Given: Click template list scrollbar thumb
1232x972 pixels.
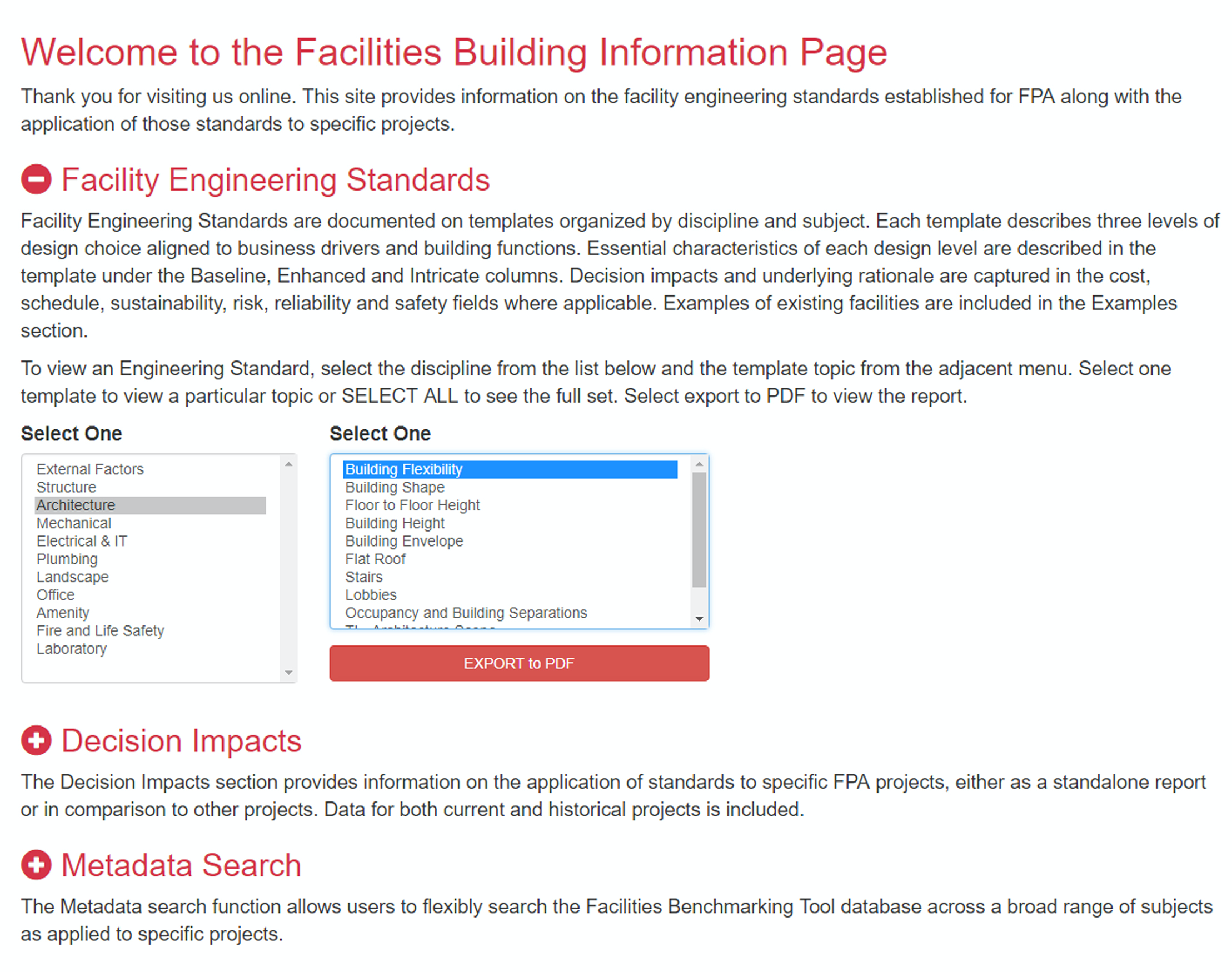Looking at the screenshot, I should 699,529.
